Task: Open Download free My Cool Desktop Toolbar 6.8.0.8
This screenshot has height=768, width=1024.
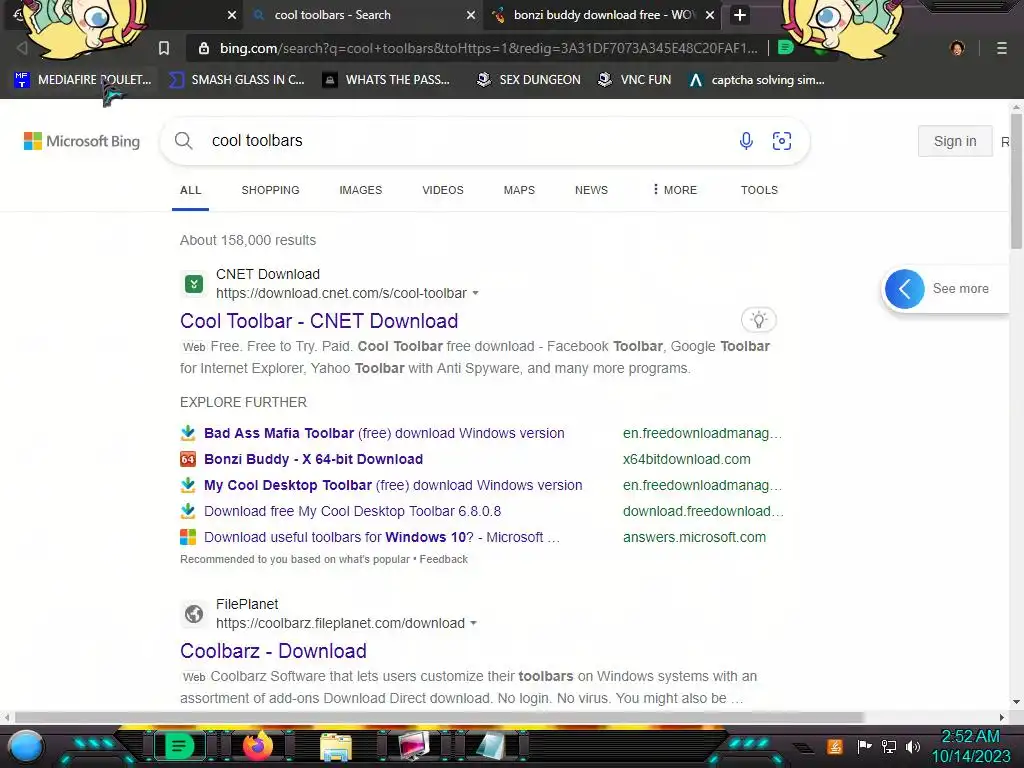Action: [353, 511]
